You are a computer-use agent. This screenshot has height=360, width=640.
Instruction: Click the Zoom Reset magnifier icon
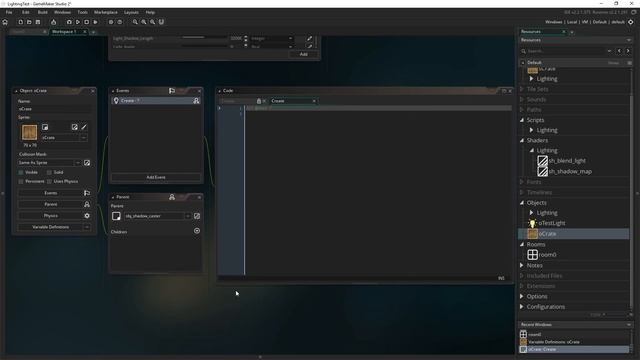[144, 22]
